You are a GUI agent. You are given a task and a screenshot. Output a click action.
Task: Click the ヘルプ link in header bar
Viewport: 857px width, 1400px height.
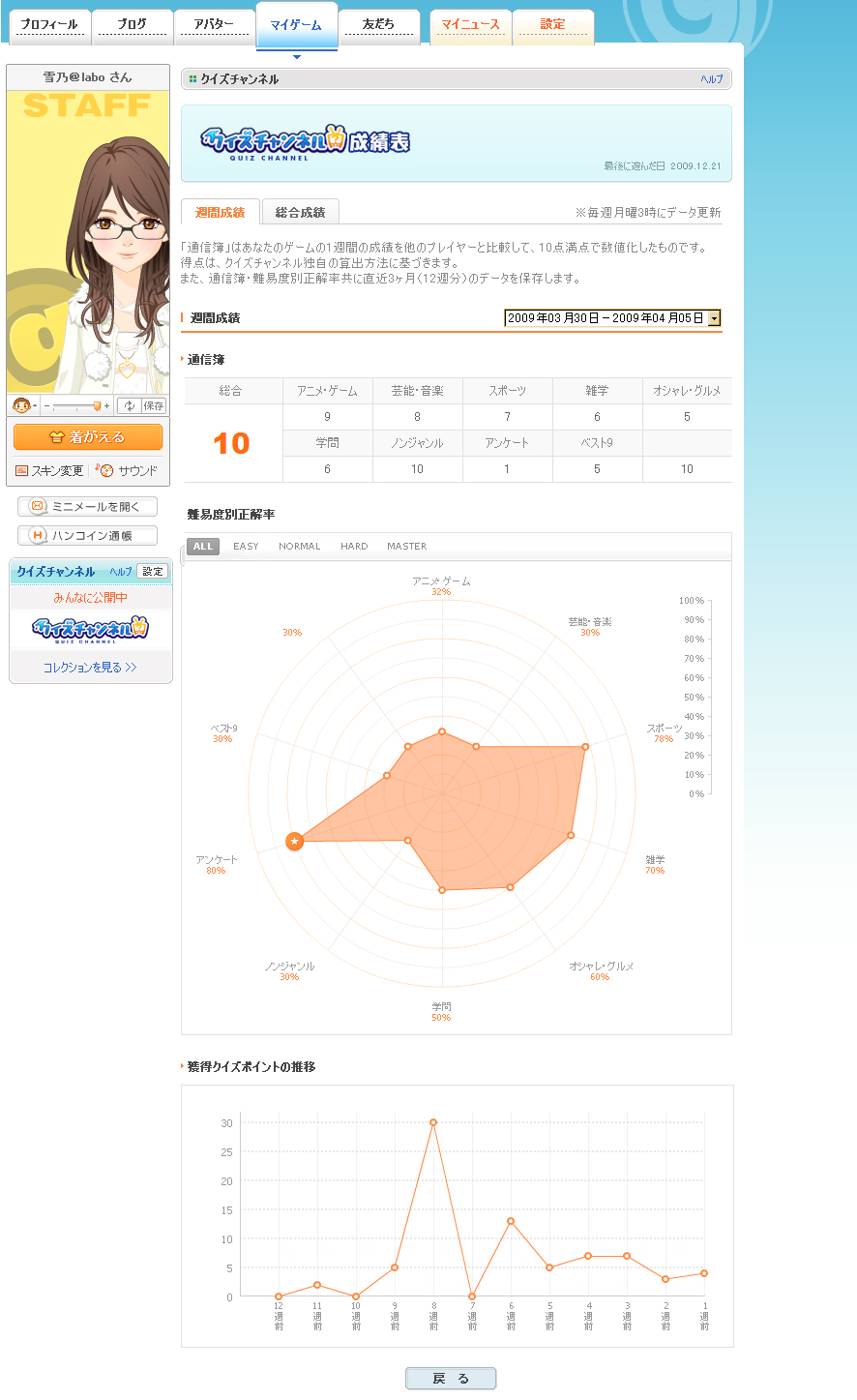[712, 79]
